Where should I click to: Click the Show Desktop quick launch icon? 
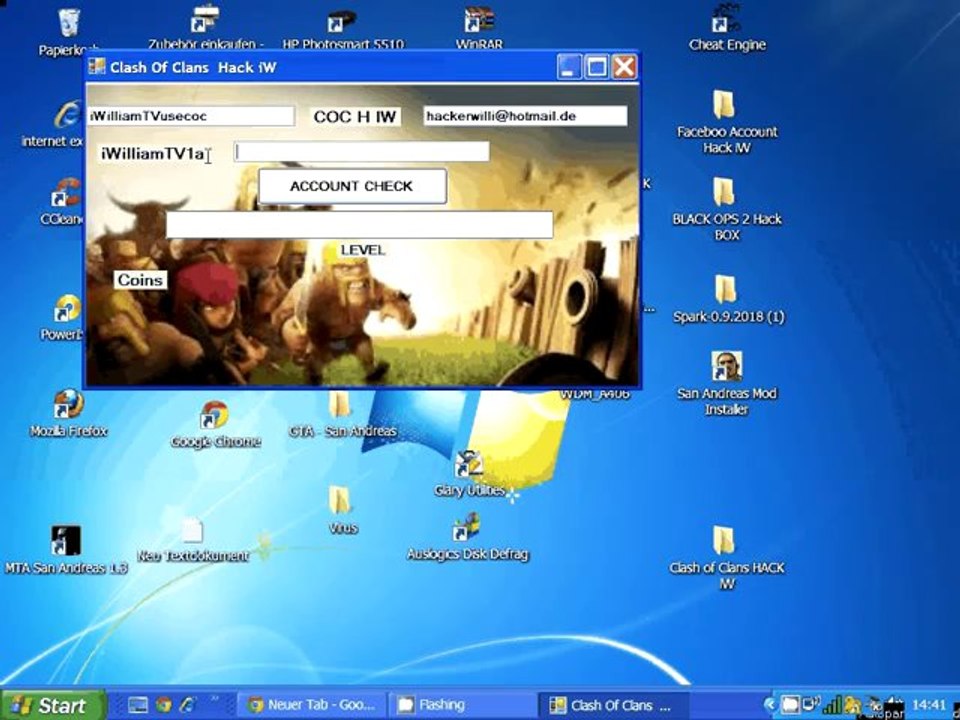tap(138, 705)
